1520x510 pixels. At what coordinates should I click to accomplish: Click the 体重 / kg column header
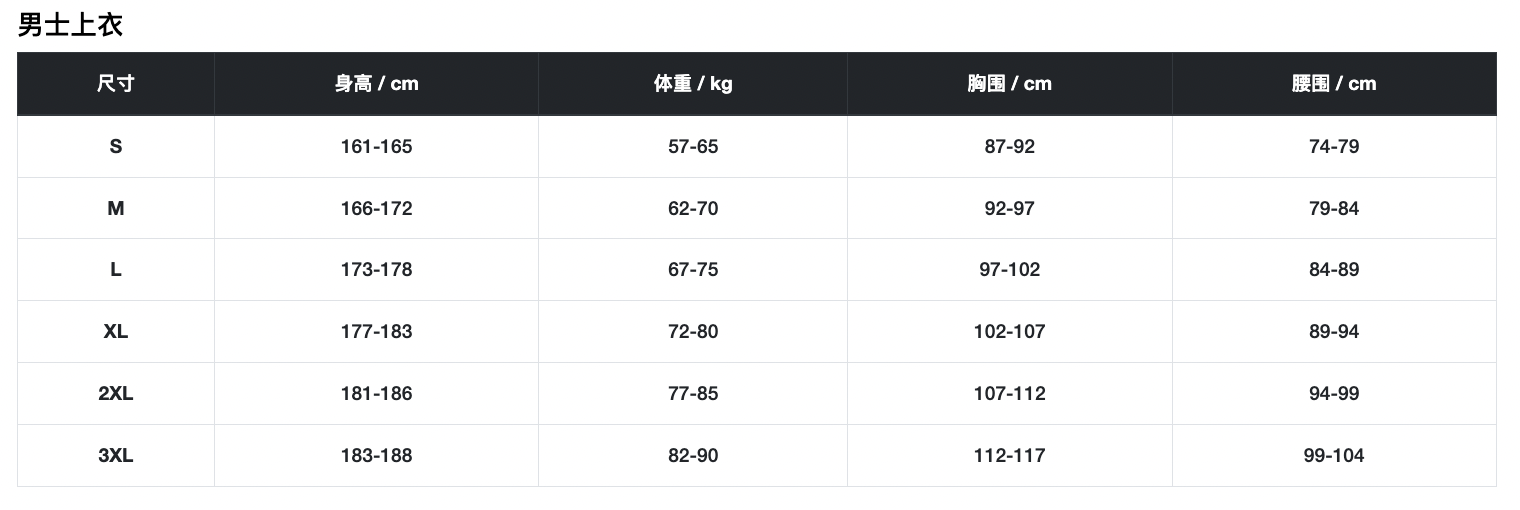pyautogui.click(x=693, y=84)
